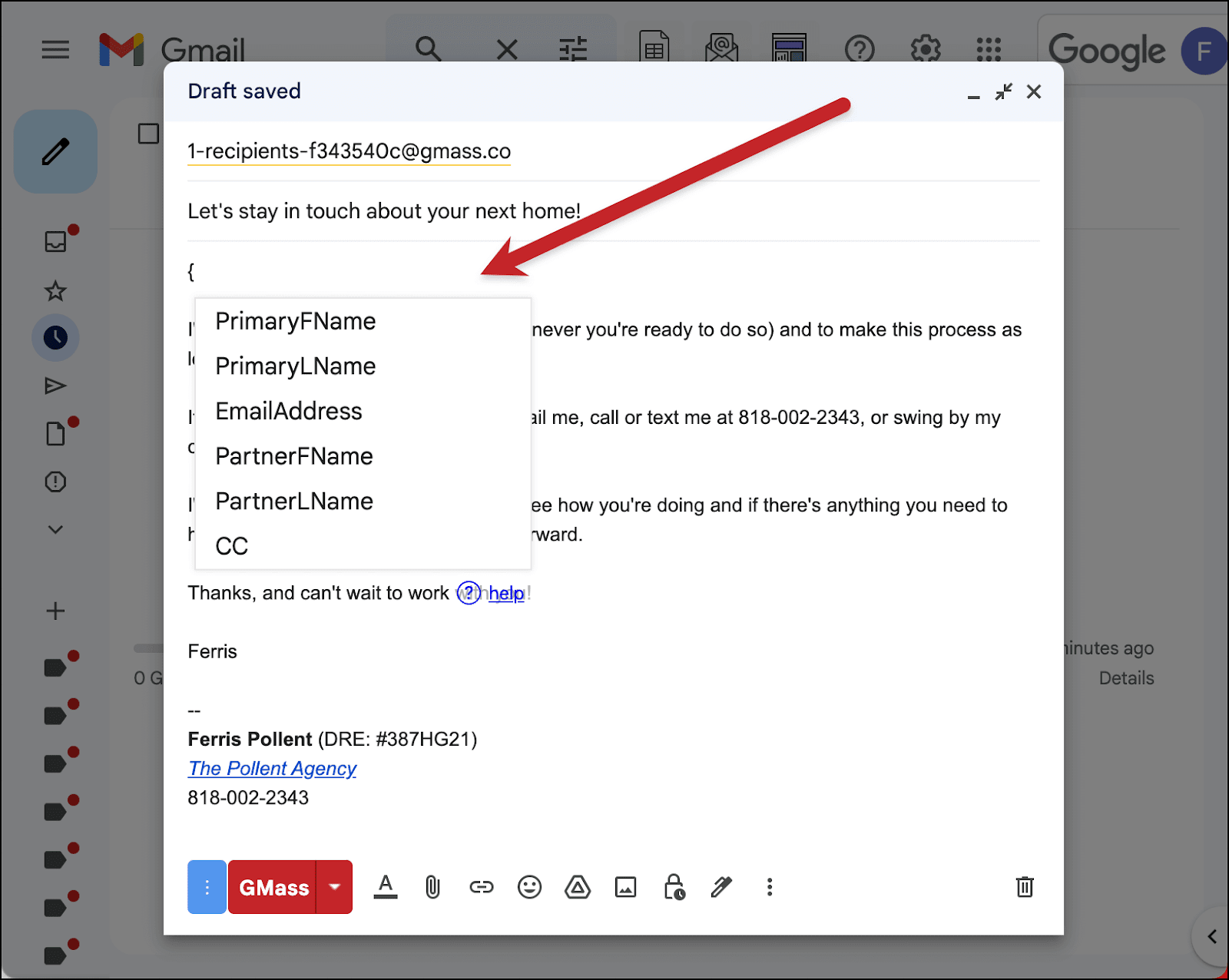Click the insert photo icon
The width and height of the screenshot is (1229, 980).
(626, 887)
